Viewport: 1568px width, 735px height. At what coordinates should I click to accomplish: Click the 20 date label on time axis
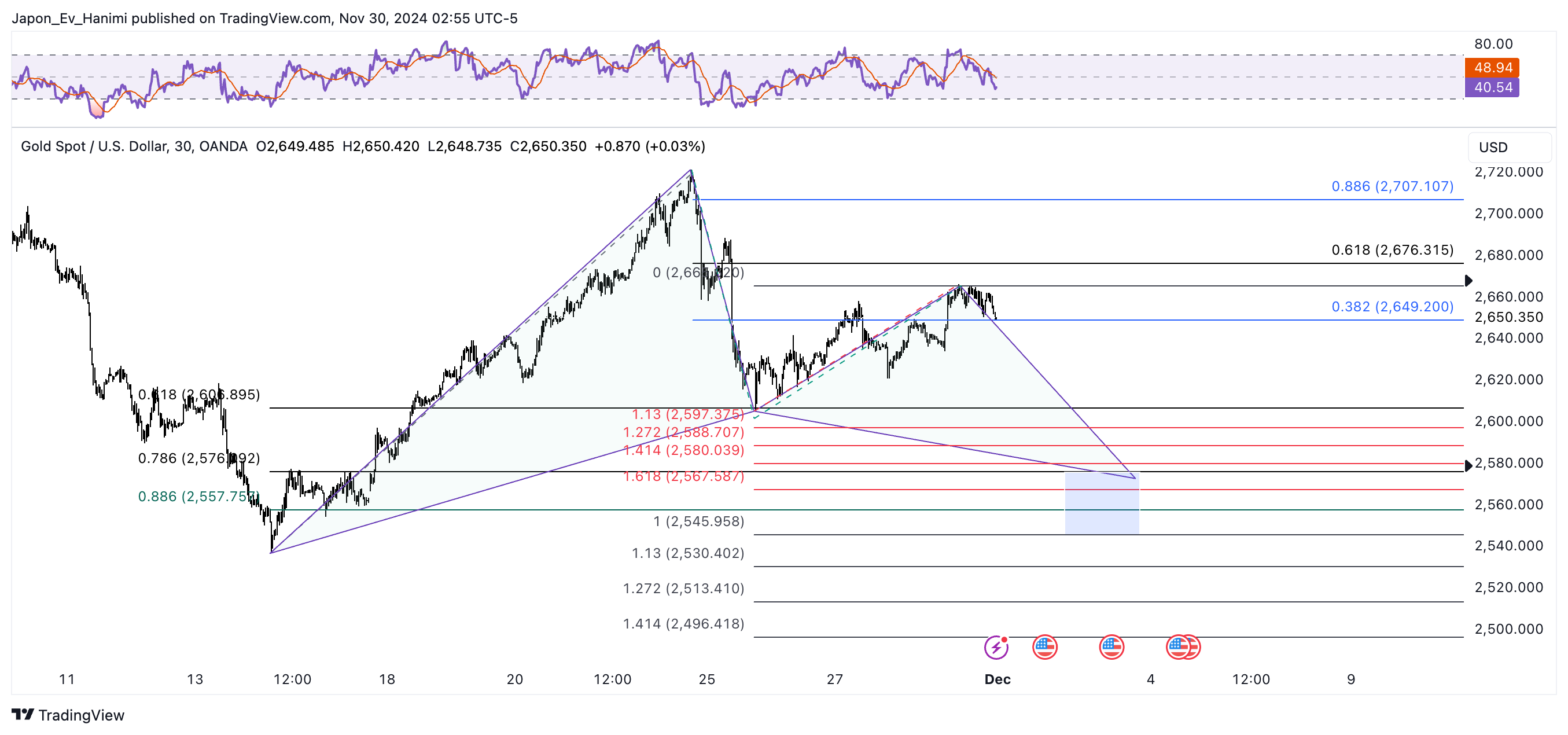coord(515,679)
